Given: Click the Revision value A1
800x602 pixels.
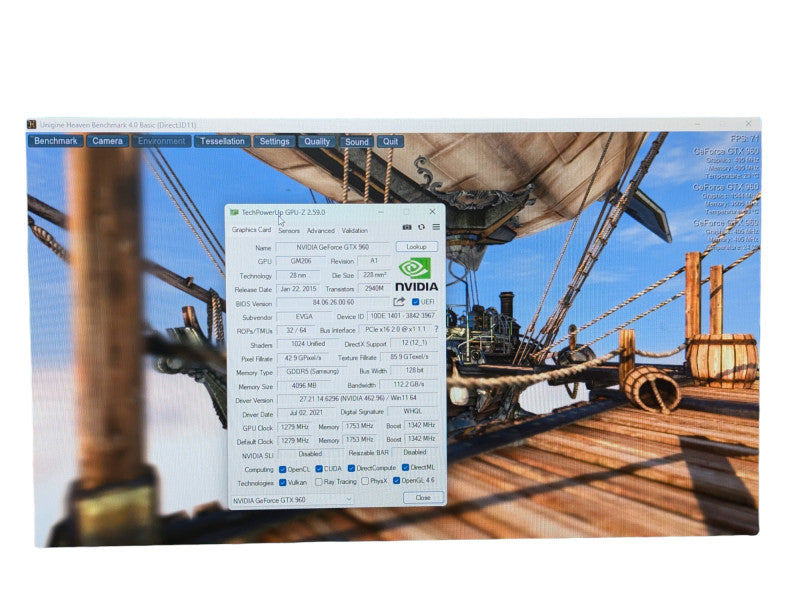Looking at the screenshot, I should point(374,261).
